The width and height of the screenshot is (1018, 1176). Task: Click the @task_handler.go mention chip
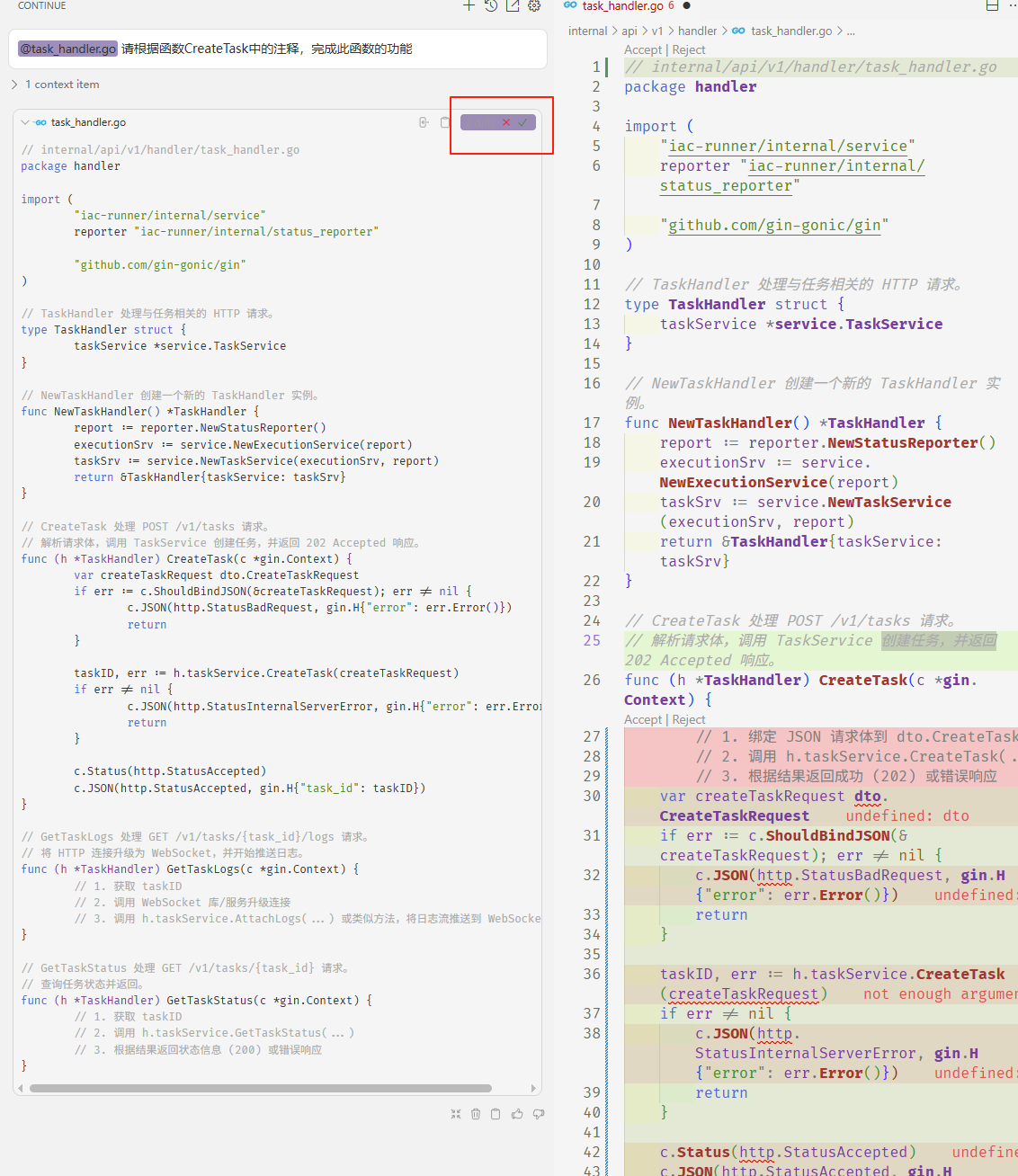point(68,49)
